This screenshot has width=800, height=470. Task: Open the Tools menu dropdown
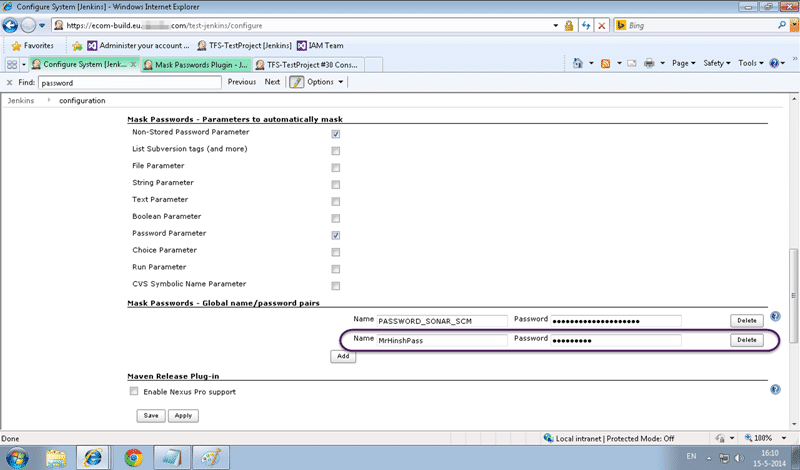pos(751,63)
